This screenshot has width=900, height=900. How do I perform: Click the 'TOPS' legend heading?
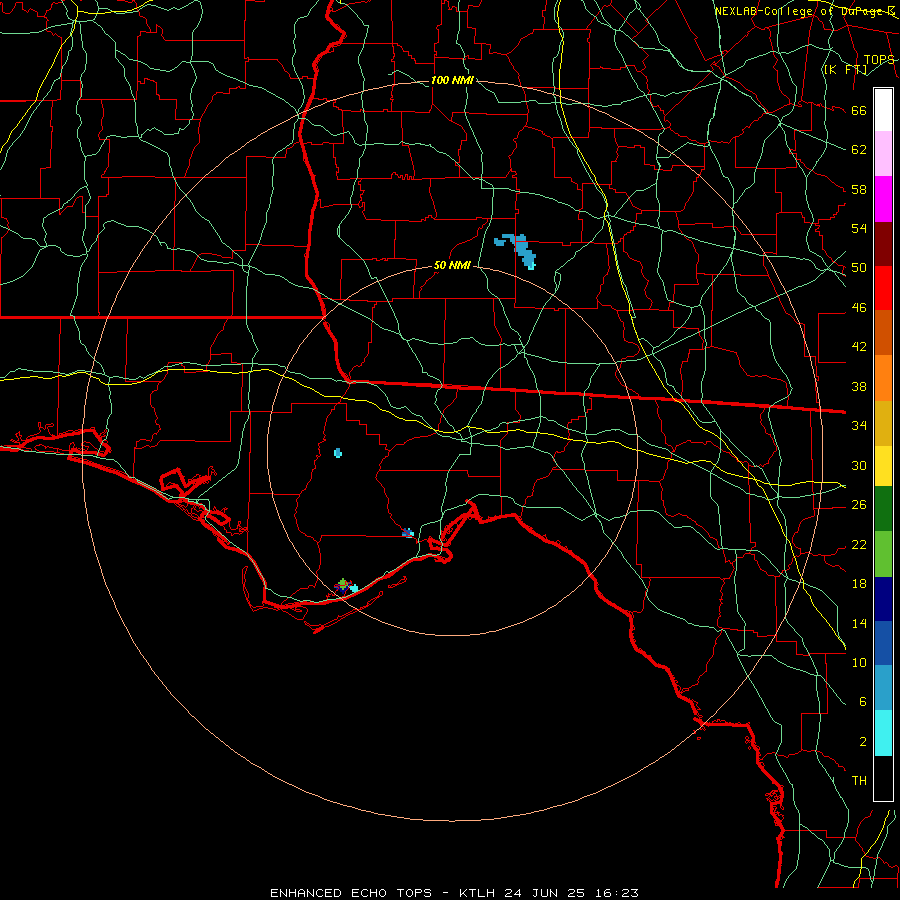click(879, 59)
